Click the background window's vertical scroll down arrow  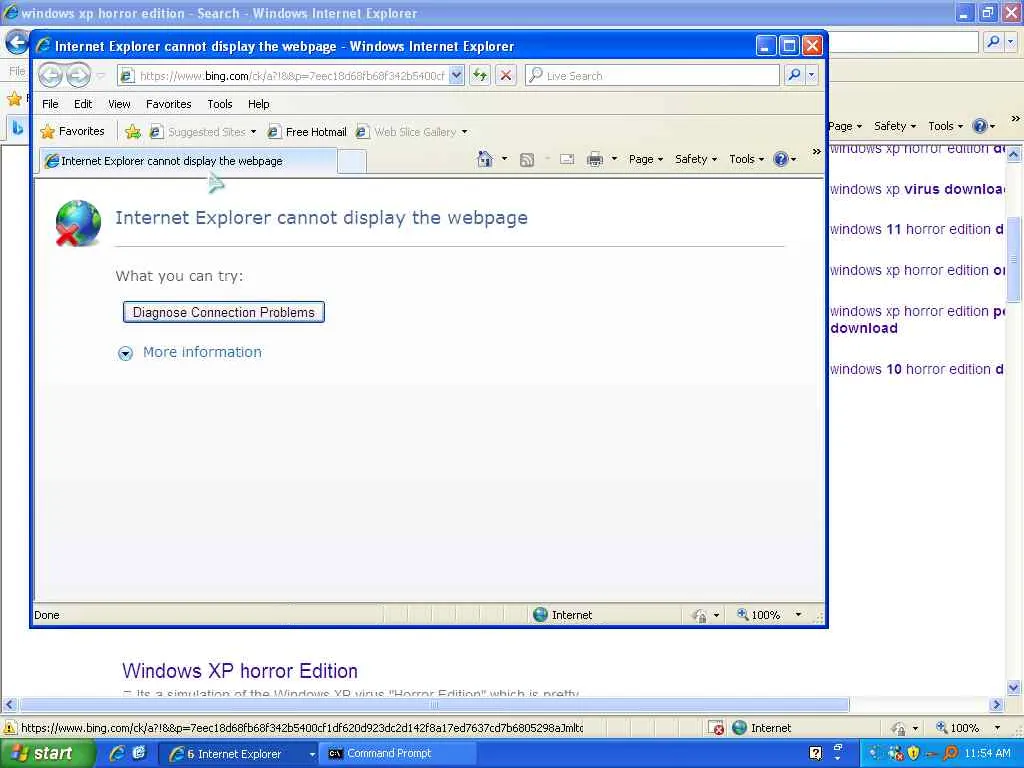pyautogui.click(x=1014, y=686)
